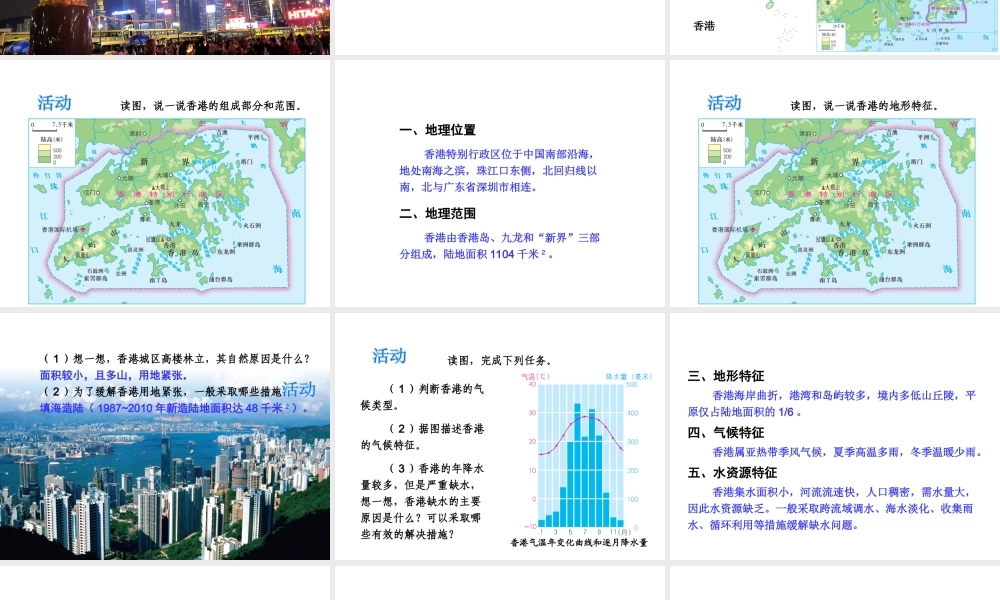Click the 活动 heading on the climate chart slide
Image resolution: width=1000 pixels, height=600 pixels.
click(390, 356)
